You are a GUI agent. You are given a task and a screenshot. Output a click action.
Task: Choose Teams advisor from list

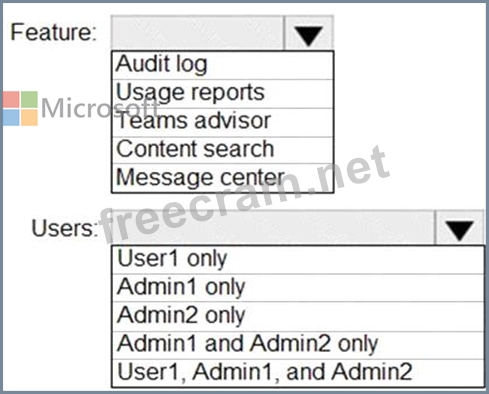click(223, 122)
